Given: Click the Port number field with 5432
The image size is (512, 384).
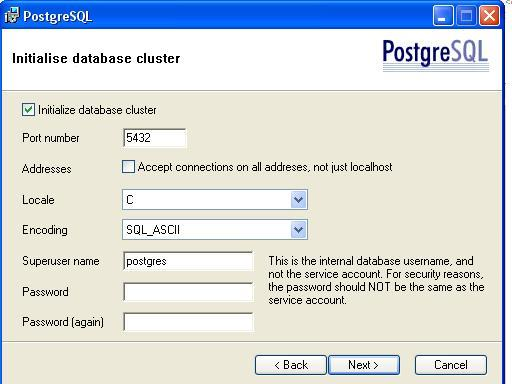Looking at the screenshot, I should (155, 138).
